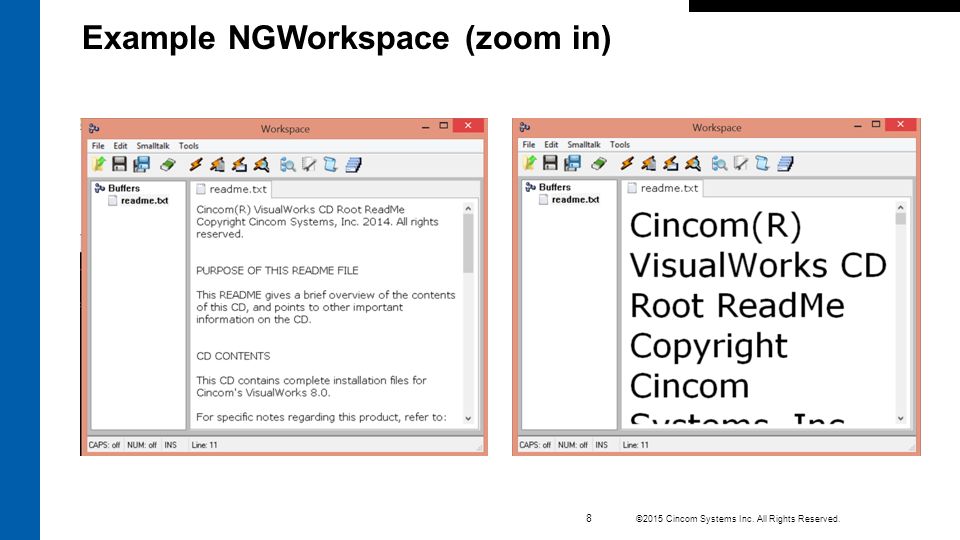Open the File menu in left Workspace window

pos(98,146)
